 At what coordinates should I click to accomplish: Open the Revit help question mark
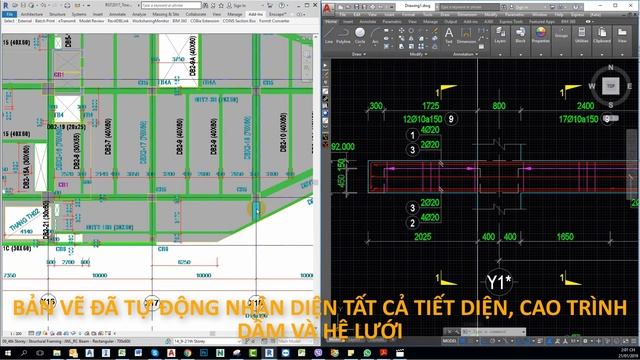[x=282, y=6]
